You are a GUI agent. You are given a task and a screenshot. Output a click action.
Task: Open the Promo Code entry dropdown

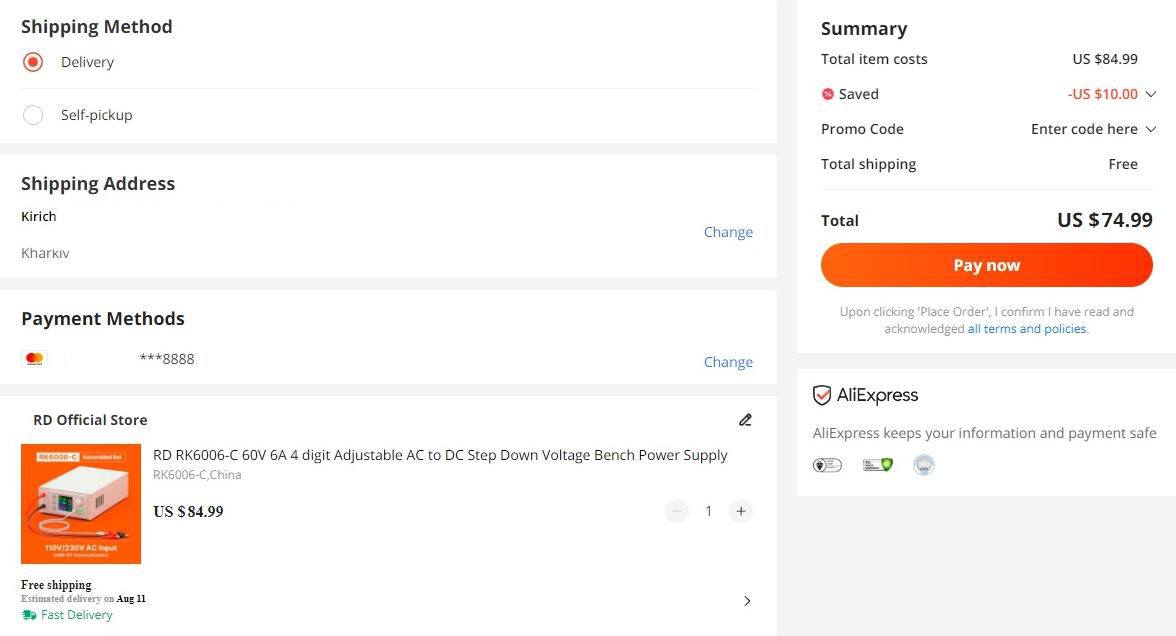(x=1150, y=129)
